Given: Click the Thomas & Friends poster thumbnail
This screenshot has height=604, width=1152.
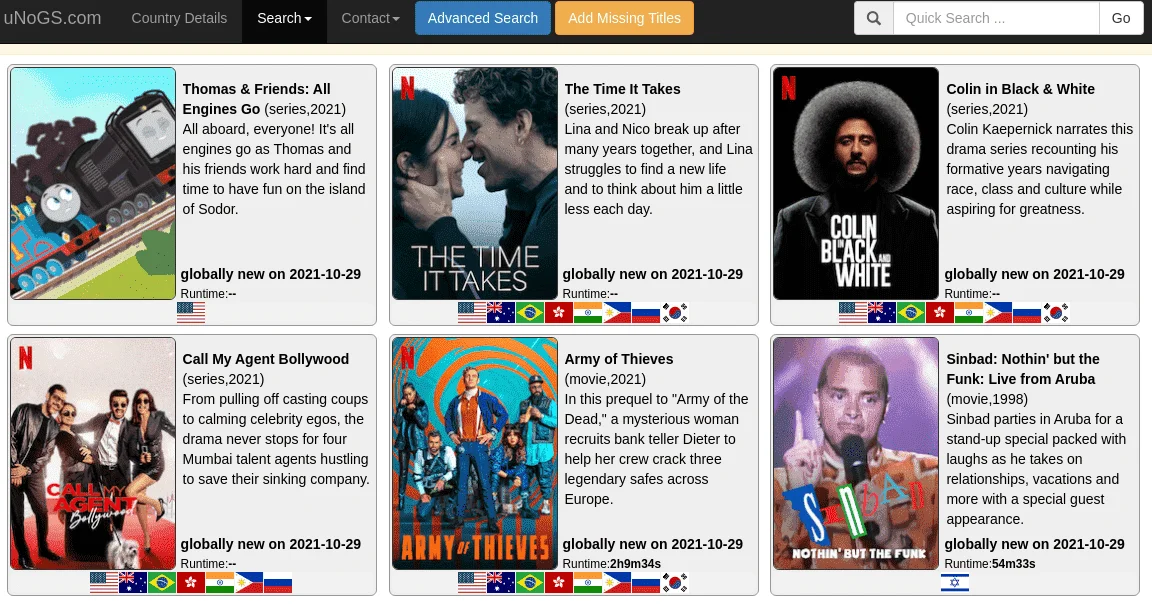Looking at the screenshot, I should tap(93, 184).
